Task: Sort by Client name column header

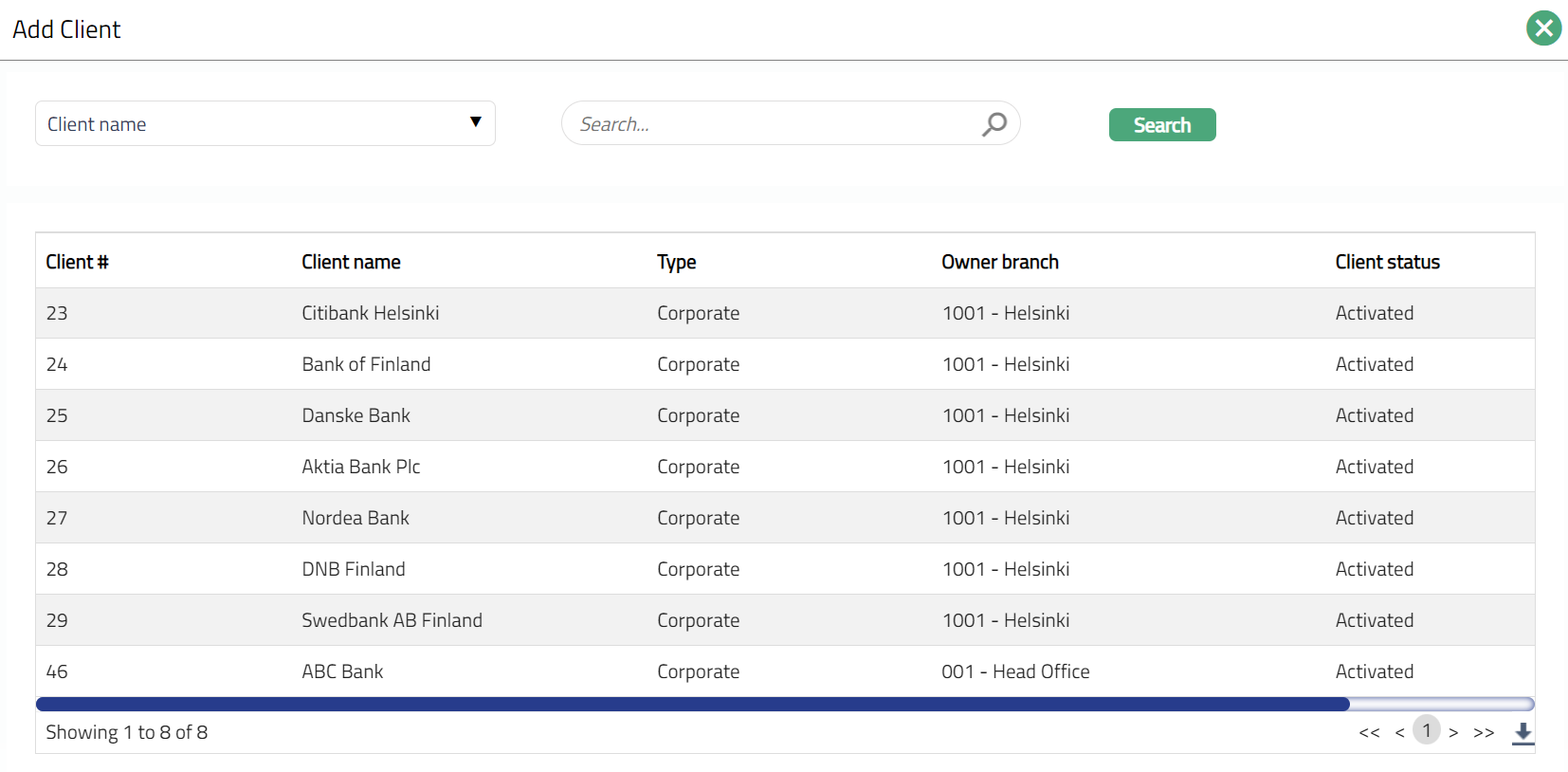Action: coord(351,262)
